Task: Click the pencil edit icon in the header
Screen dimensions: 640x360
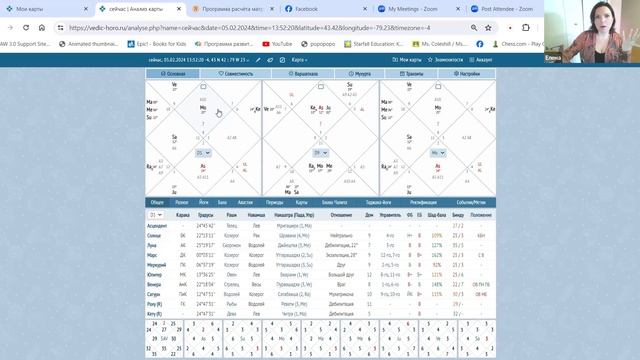Action: [258, 60]
